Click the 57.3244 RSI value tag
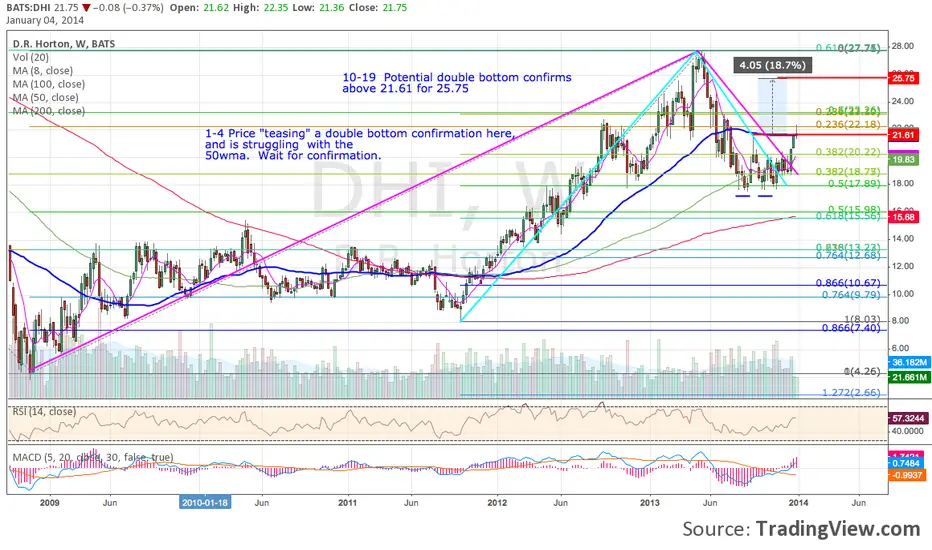The height and width of the screenshot is (550, 932). (x=908, y=419)
